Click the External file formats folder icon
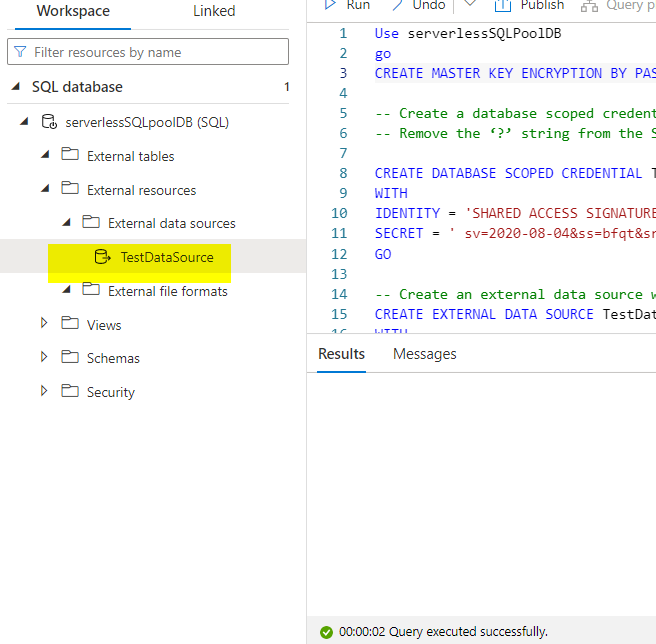Image resolution: width=656 pixels, height=644 pixels. click(91, 290)
